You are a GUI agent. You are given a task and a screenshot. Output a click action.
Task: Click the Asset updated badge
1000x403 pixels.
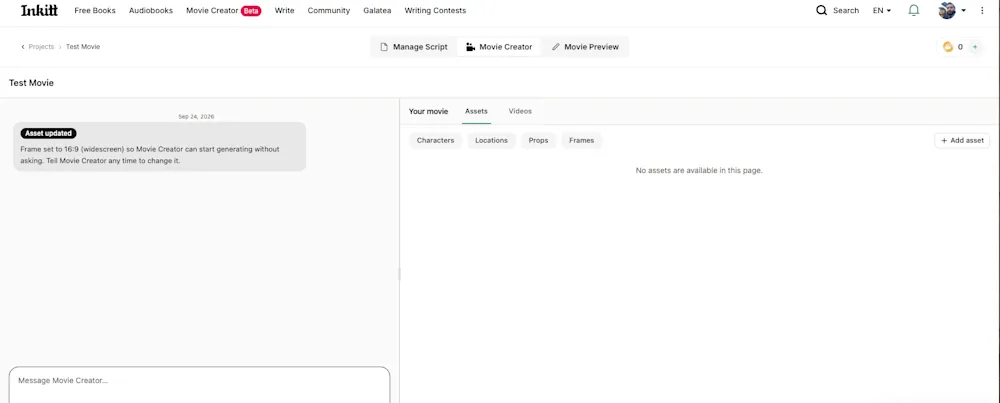pyautogui.click(x=48, y=133)
